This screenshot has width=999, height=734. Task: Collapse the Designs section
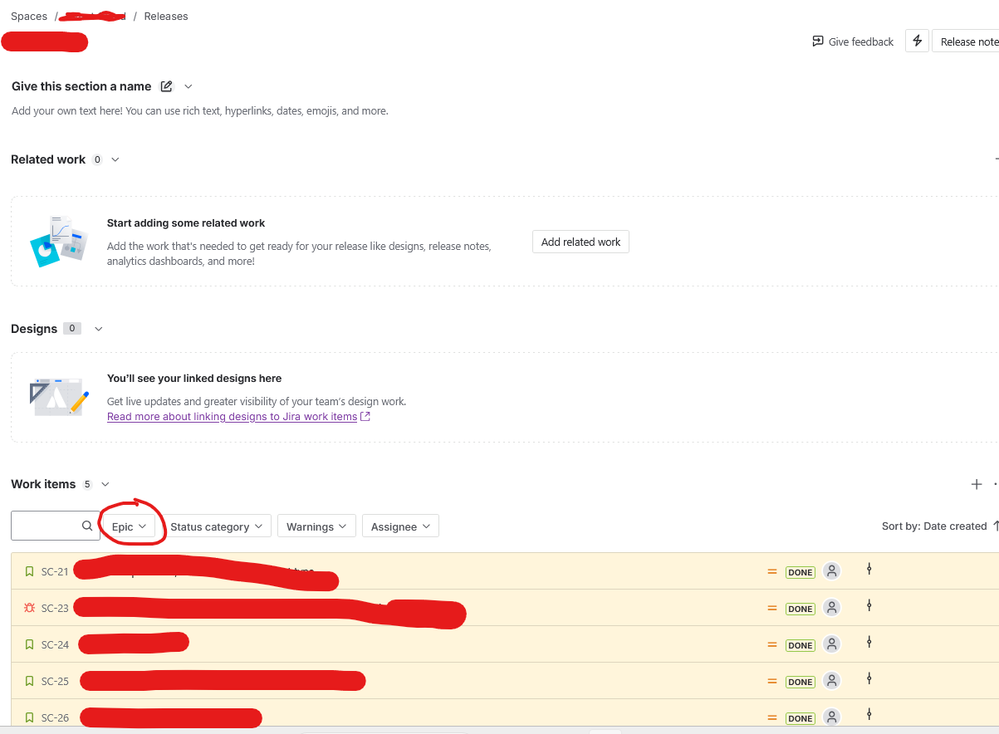[99, 329]
